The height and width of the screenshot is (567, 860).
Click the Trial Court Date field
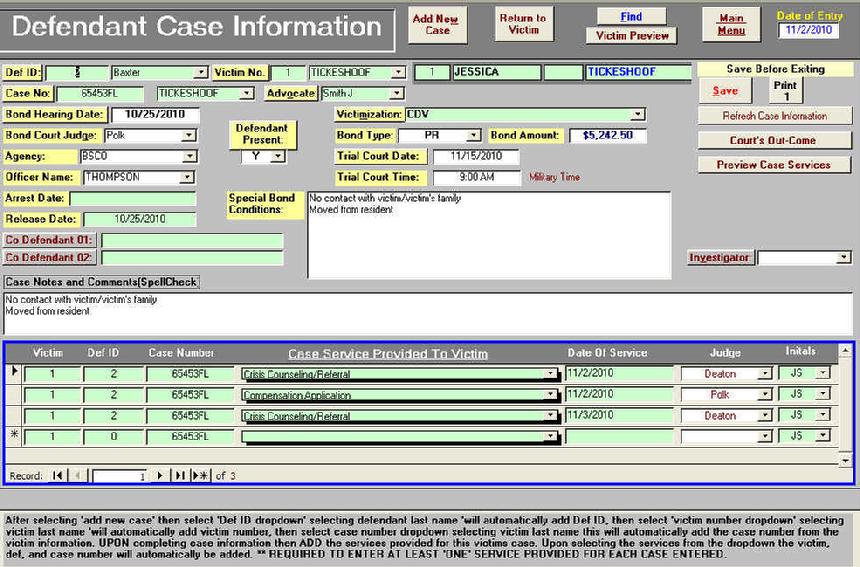(x=476, y=156)
